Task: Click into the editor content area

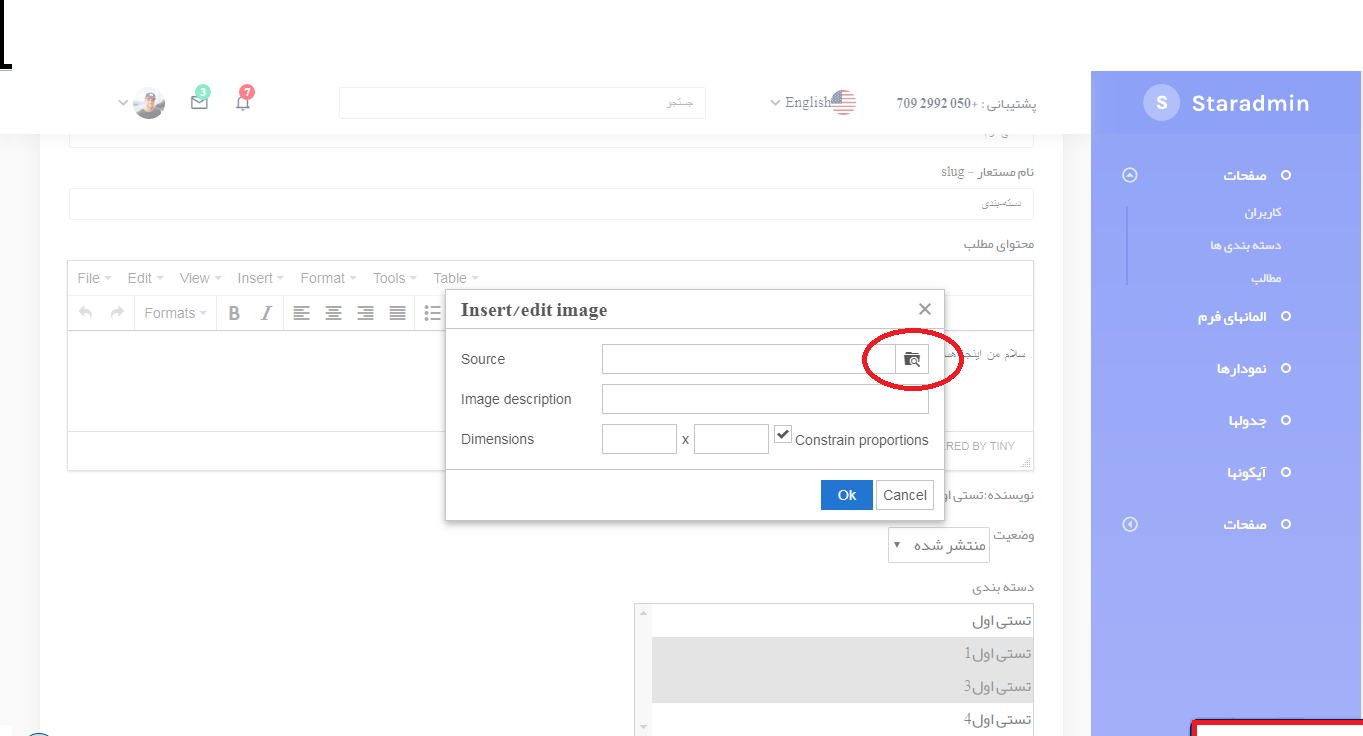Action: 256,381
